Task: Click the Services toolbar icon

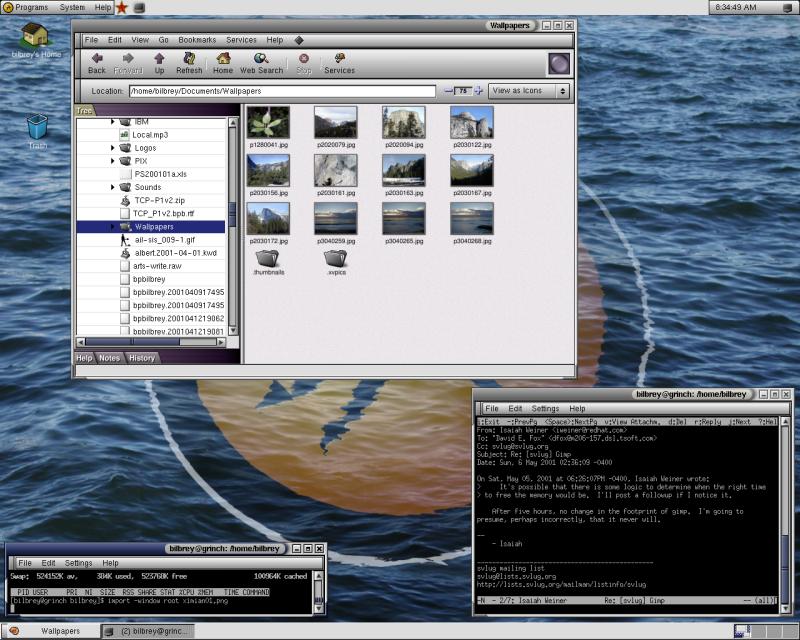Action: click(339, 62)
